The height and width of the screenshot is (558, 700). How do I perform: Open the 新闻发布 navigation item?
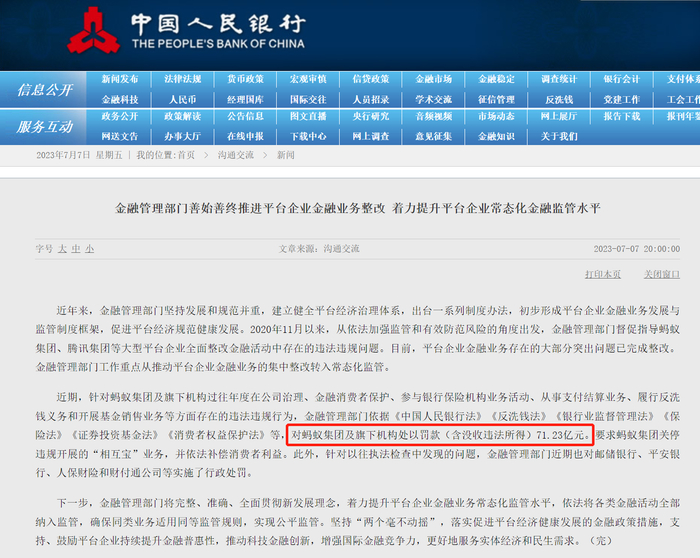[x=120, y=79]
